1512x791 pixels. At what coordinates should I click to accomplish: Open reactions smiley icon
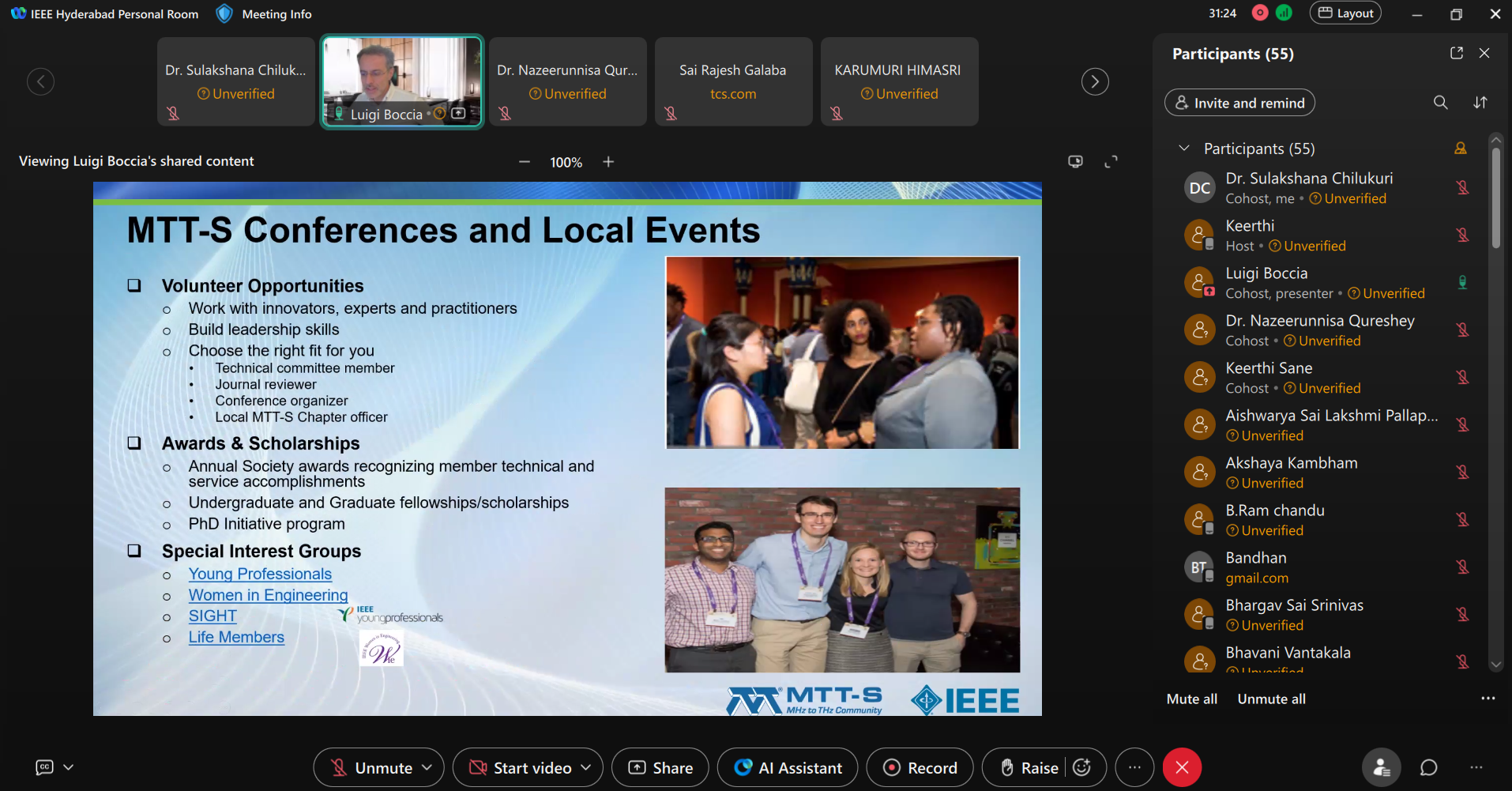click(1082, 767)
